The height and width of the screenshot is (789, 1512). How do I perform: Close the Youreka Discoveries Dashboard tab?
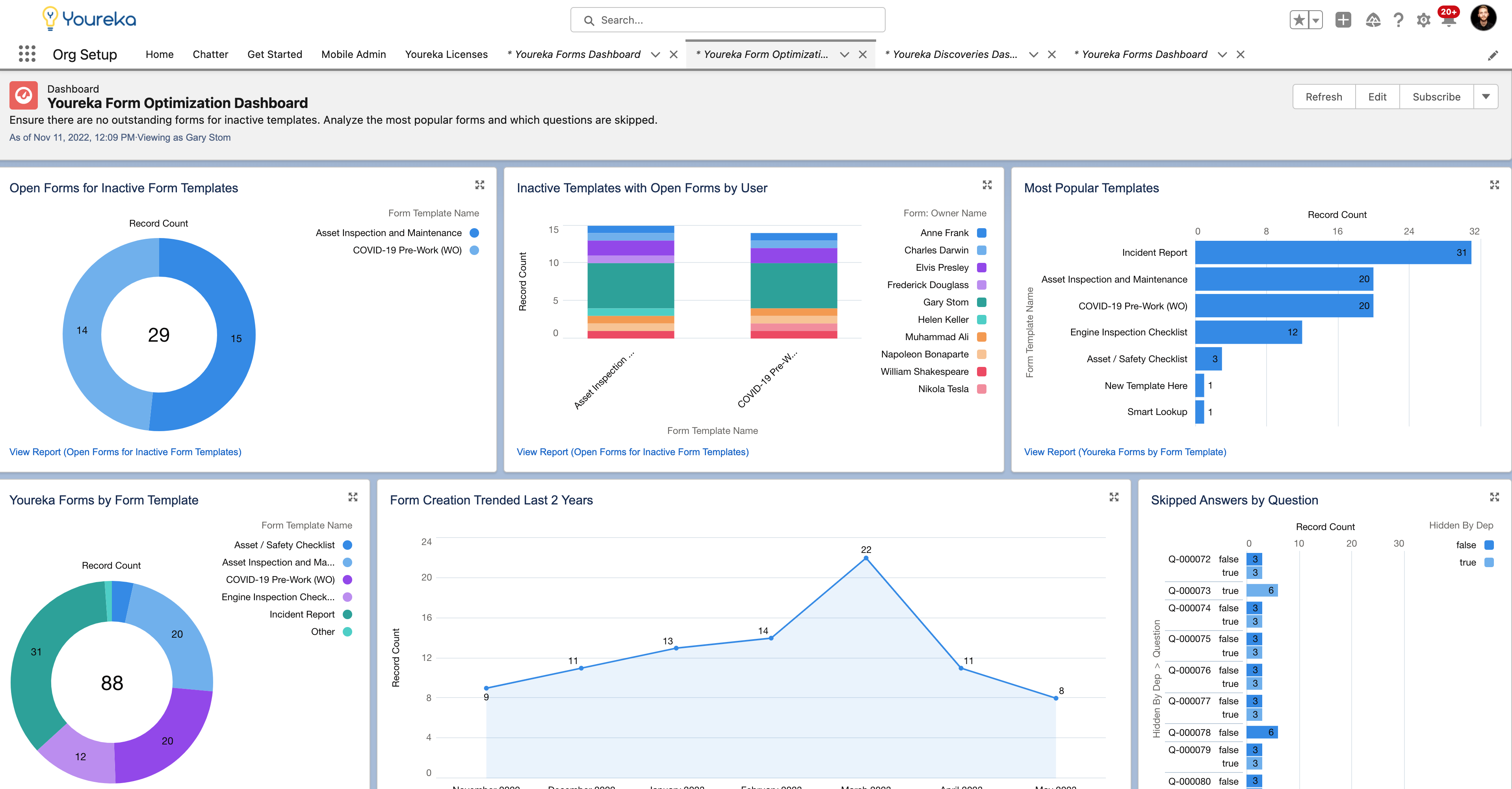[x=1052, y=55]
